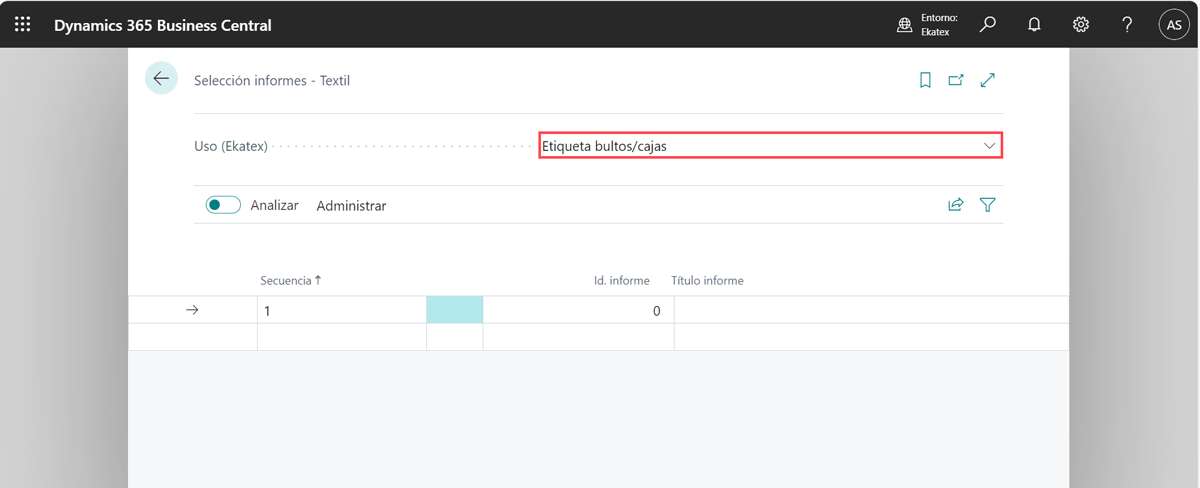Toggle the Analizar switch
The height and width of the screenshot is (488, 1200).
click(x=223, y=205)
